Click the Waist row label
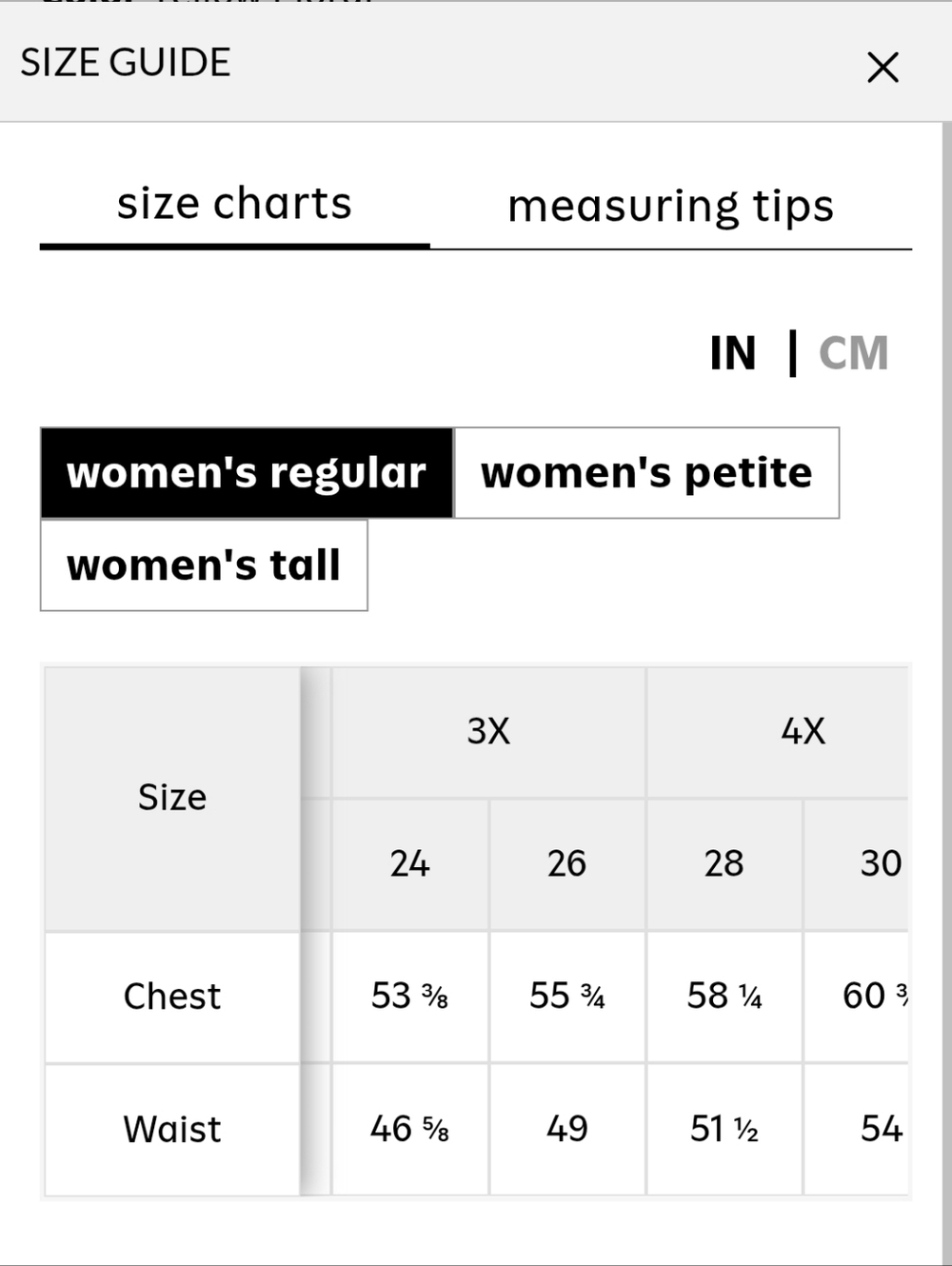 pyautogui.click(x=172, y=1130)
